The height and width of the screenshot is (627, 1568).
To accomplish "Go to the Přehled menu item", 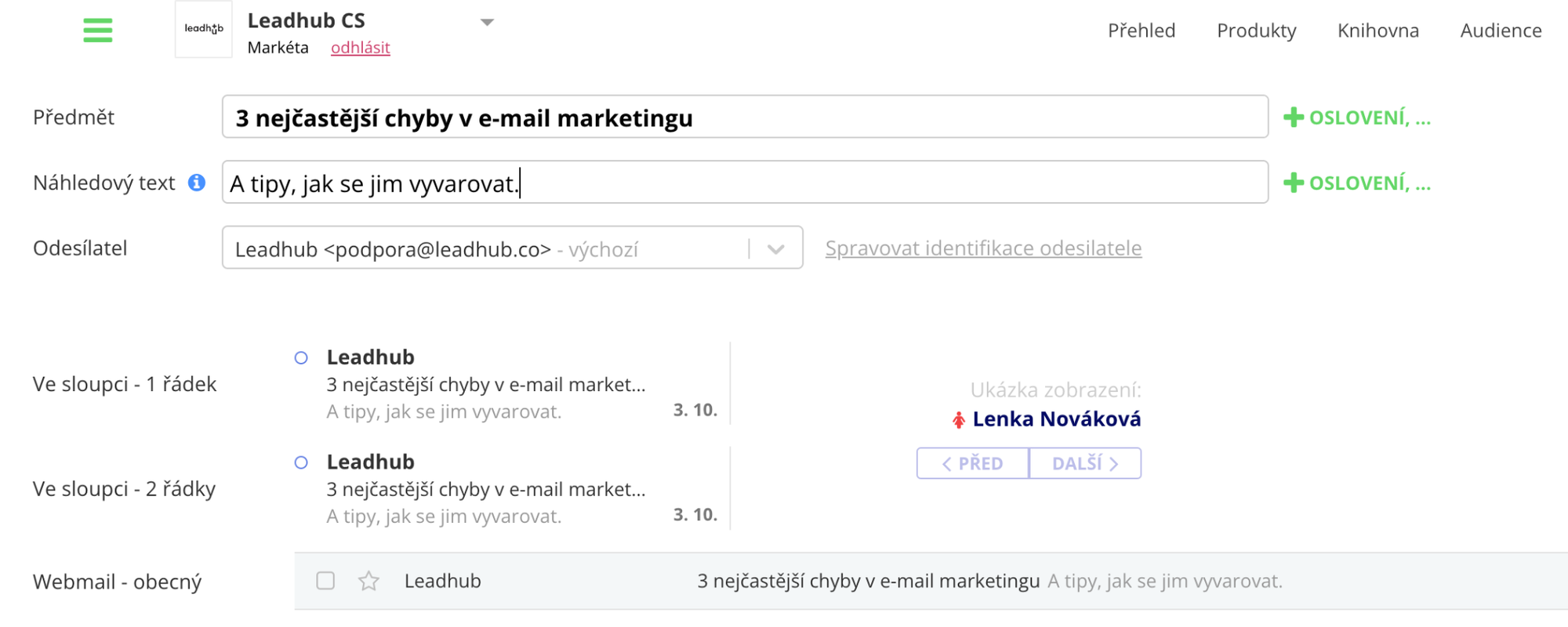I will (x=1141, y=31).
